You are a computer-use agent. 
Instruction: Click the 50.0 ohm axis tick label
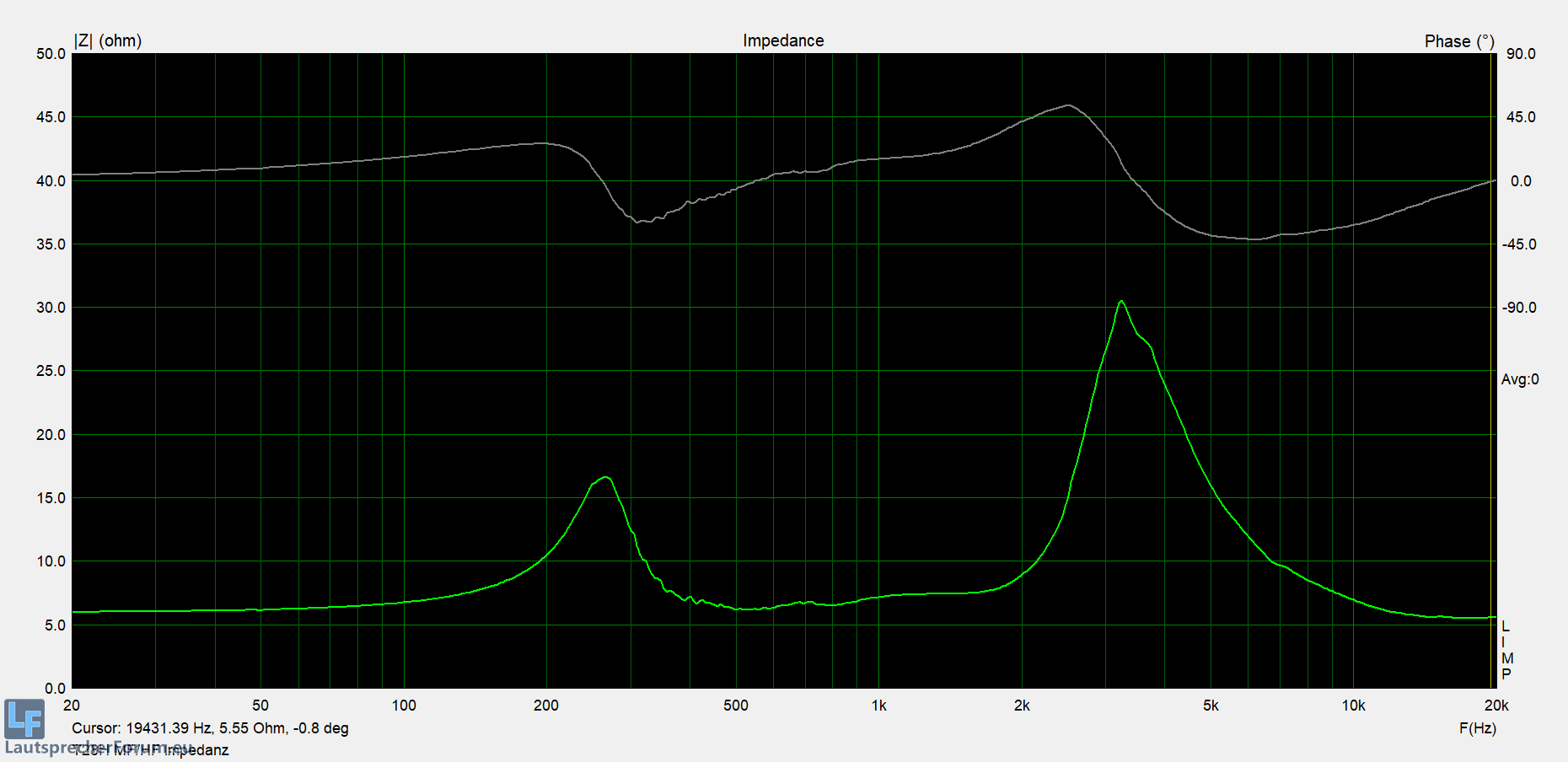point(51,54)
